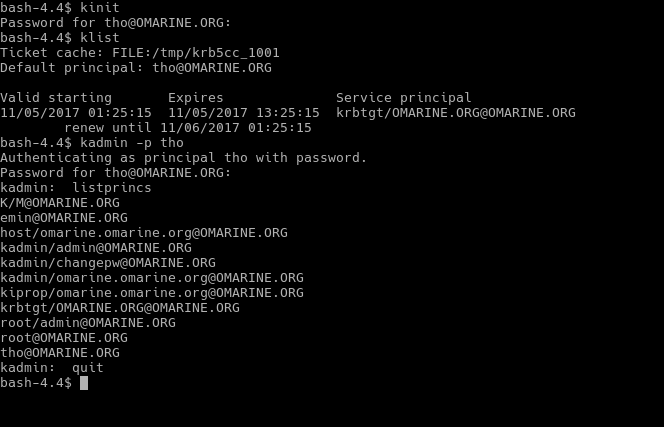Click the Service principal column header
The width and height of the screenshot is (664, 427).
coord(403,98)
